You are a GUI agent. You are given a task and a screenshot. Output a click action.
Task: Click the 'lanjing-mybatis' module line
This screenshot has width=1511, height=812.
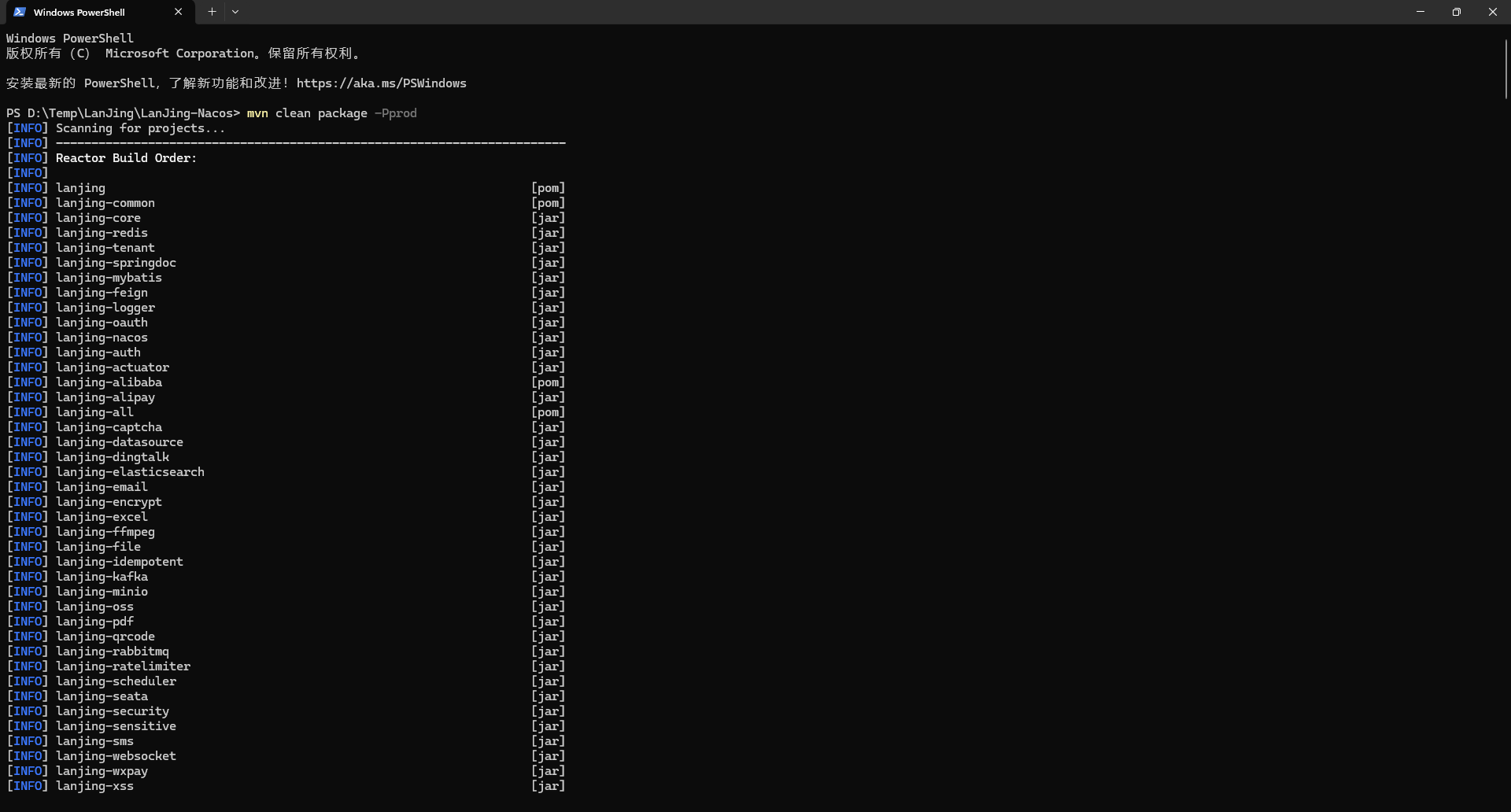109,278
